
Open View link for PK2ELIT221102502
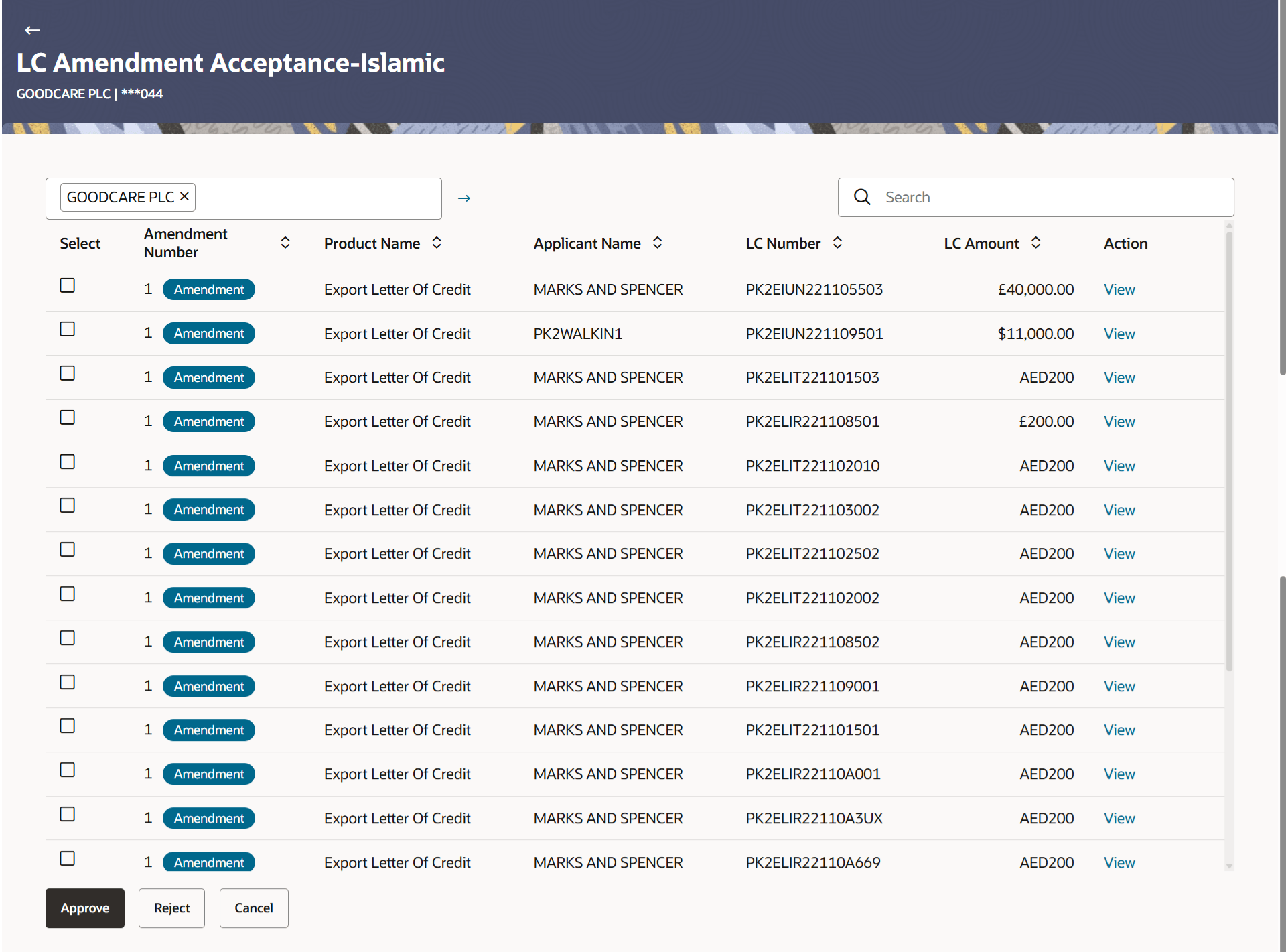1119,553
